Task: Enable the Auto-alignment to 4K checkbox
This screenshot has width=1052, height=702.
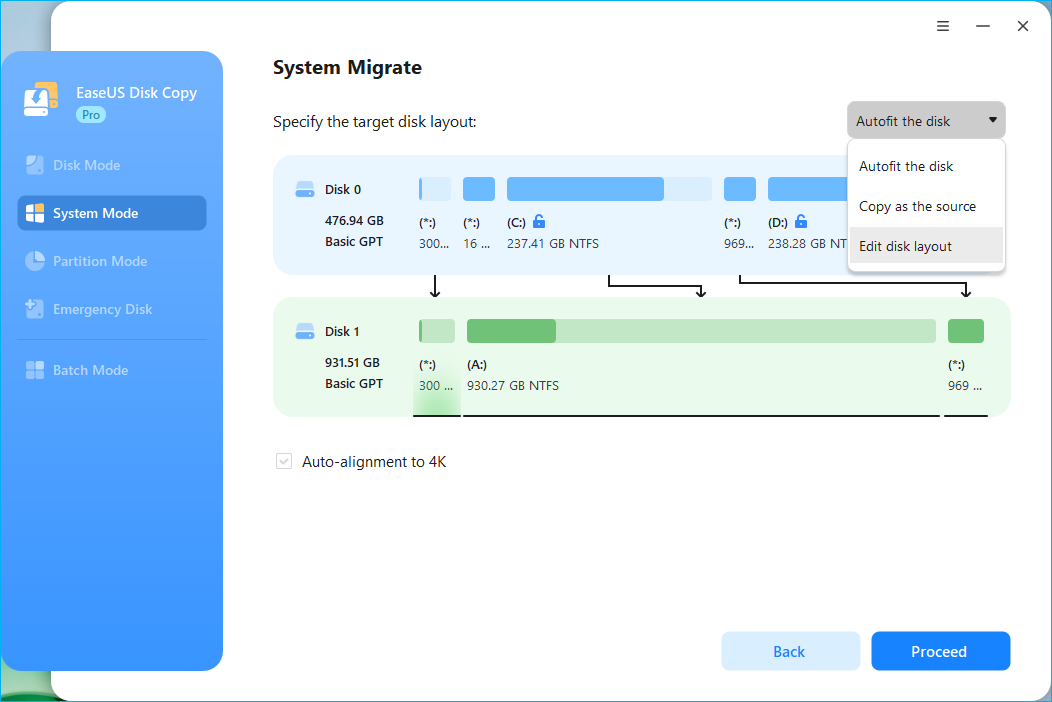Action: click(x=283, y=461)
